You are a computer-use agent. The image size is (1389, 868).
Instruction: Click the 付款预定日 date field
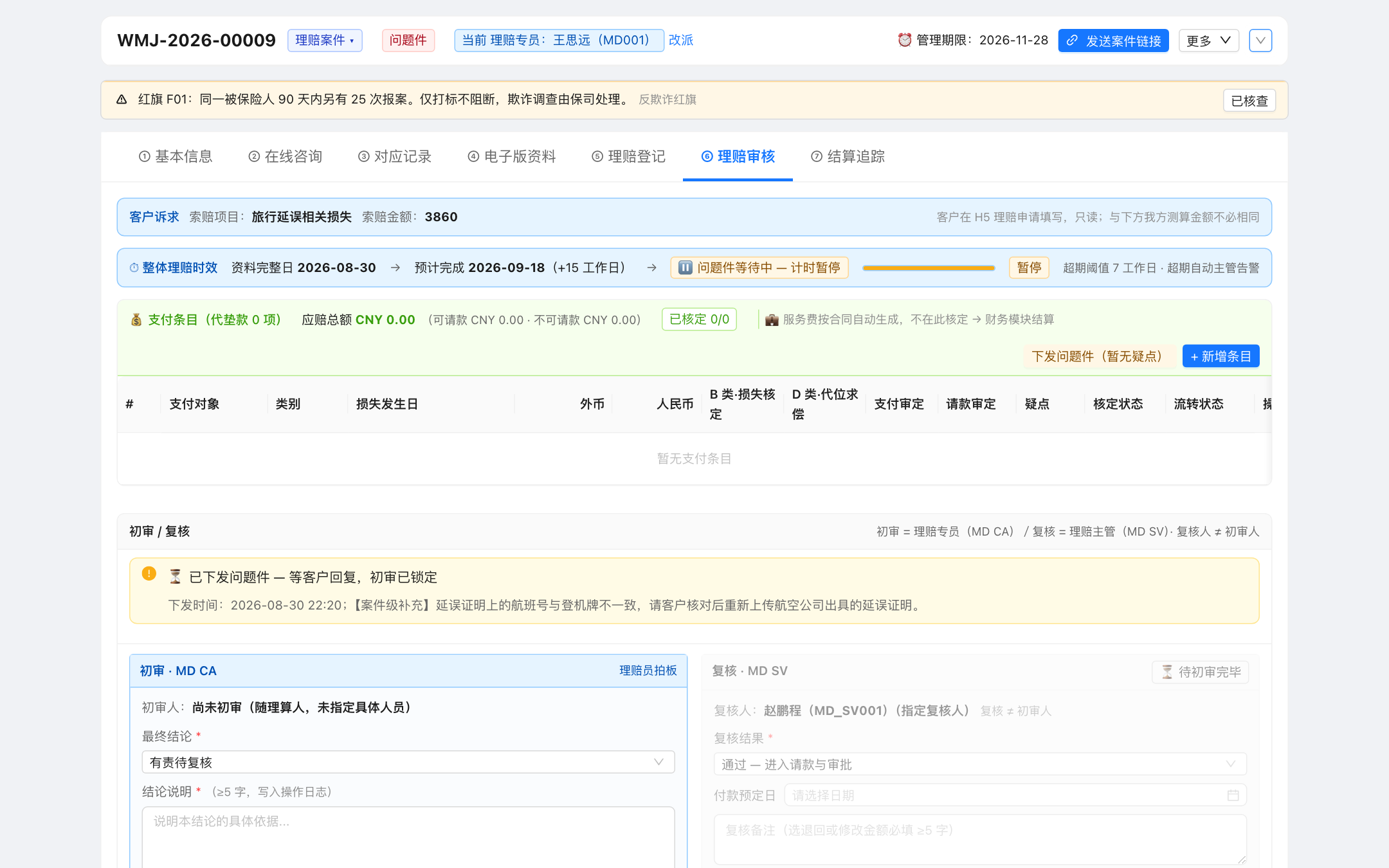1015,795
